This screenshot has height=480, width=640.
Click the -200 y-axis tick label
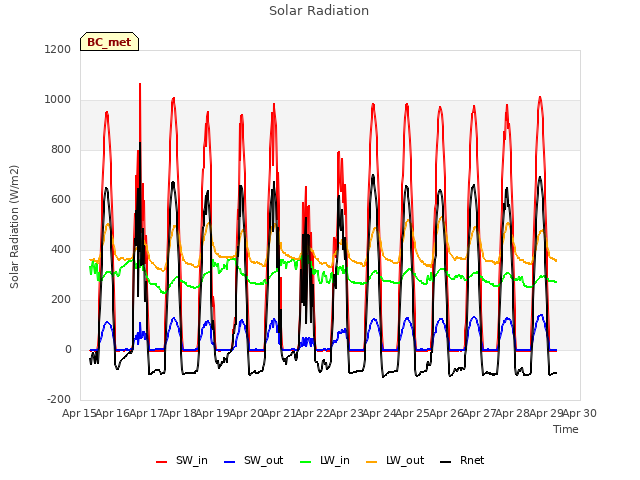coord(59,400)
